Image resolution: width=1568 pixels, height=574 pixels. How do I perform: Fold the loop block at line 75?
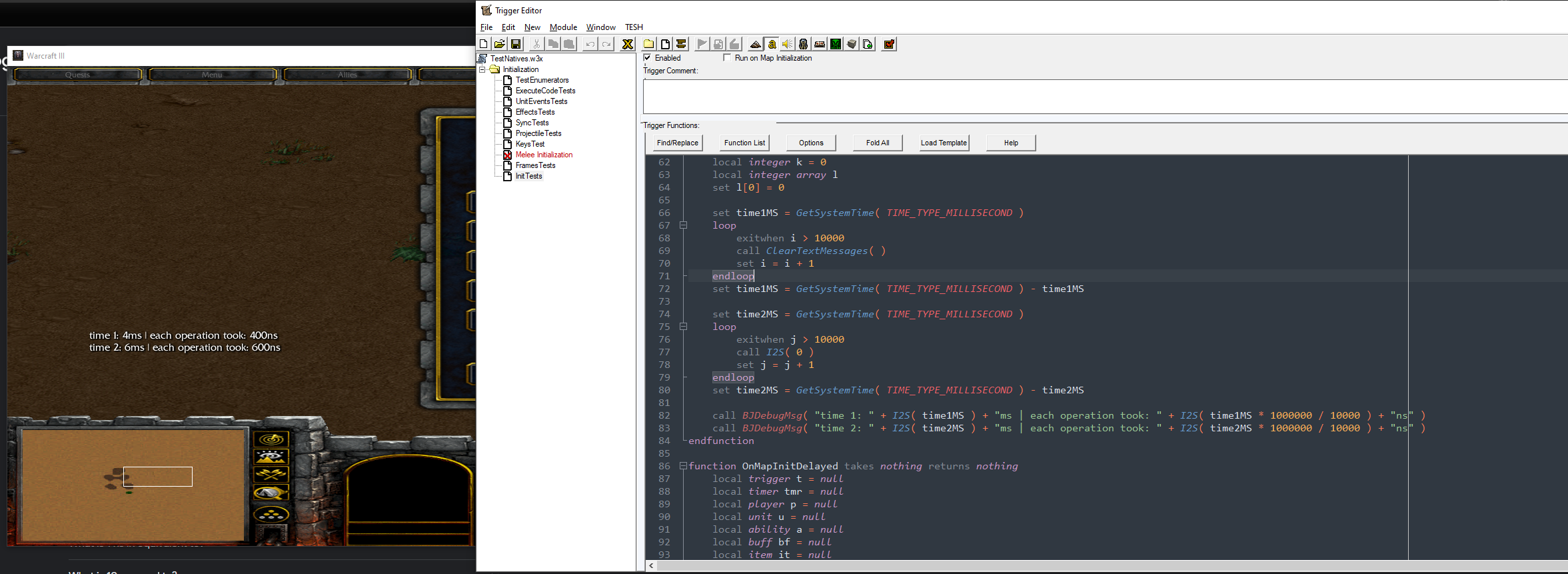click(683, 327)
